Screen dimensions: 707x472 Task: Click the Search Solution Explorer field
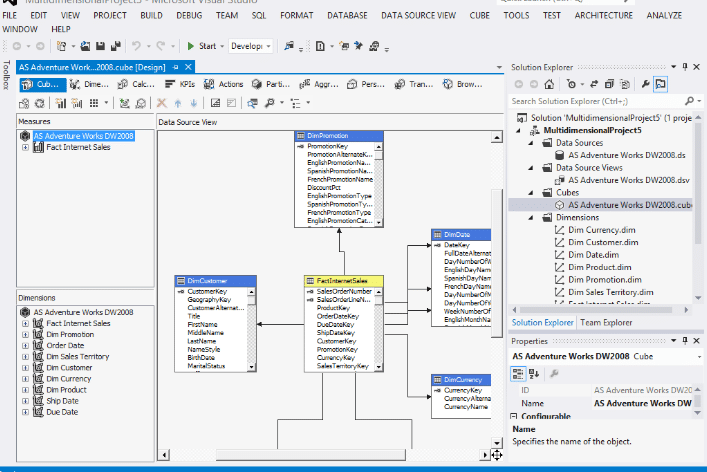pyautogui.click(x=595, y=101)
